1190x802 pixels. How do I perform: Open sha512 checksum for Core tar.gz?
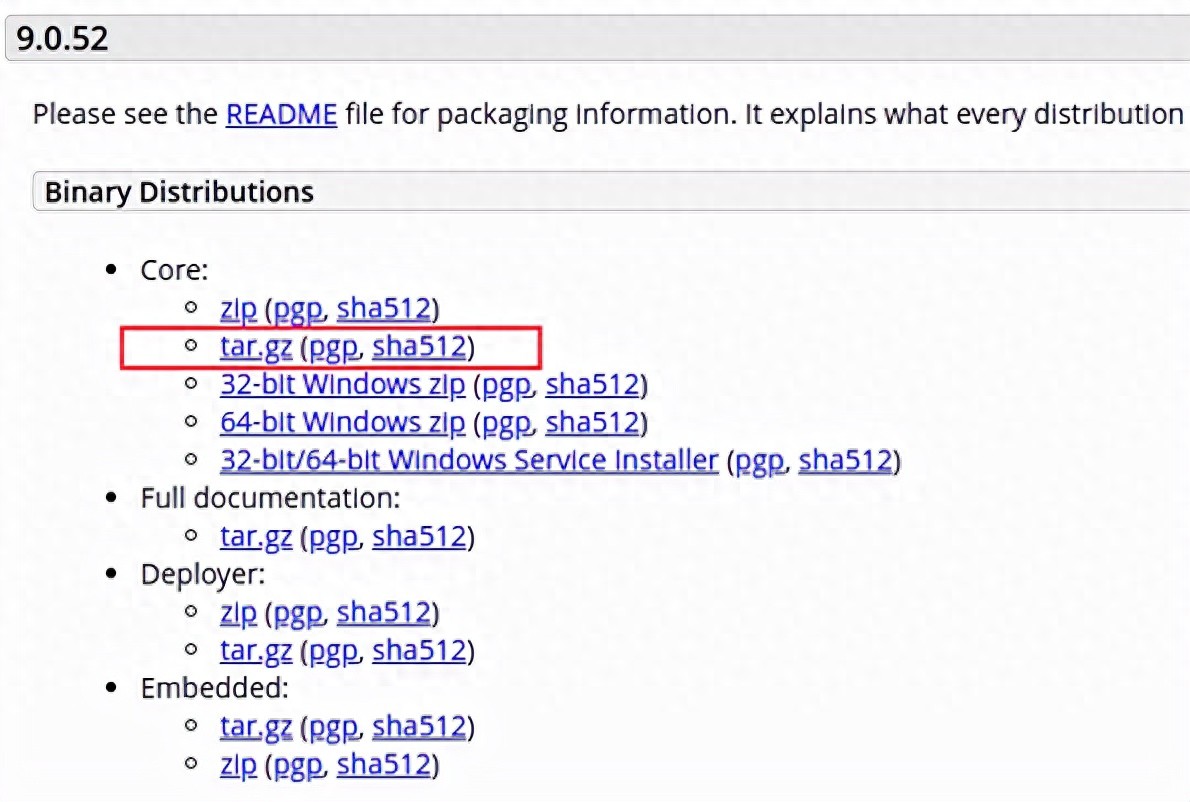pos(419,347)
